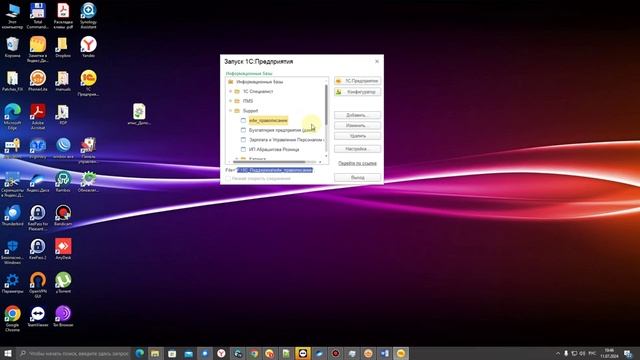640x360 pixels.
Task: Select the Информационные базы root node
Action: (259, 82)
